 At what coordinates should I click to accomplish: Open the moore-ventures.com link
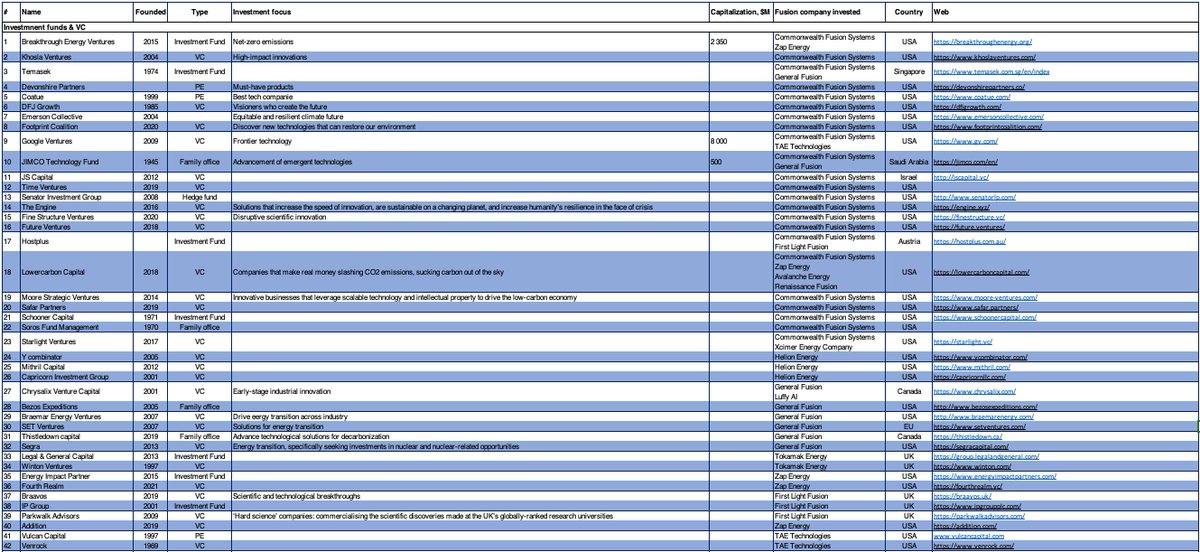pyautogui.click(x=985, y=298)
